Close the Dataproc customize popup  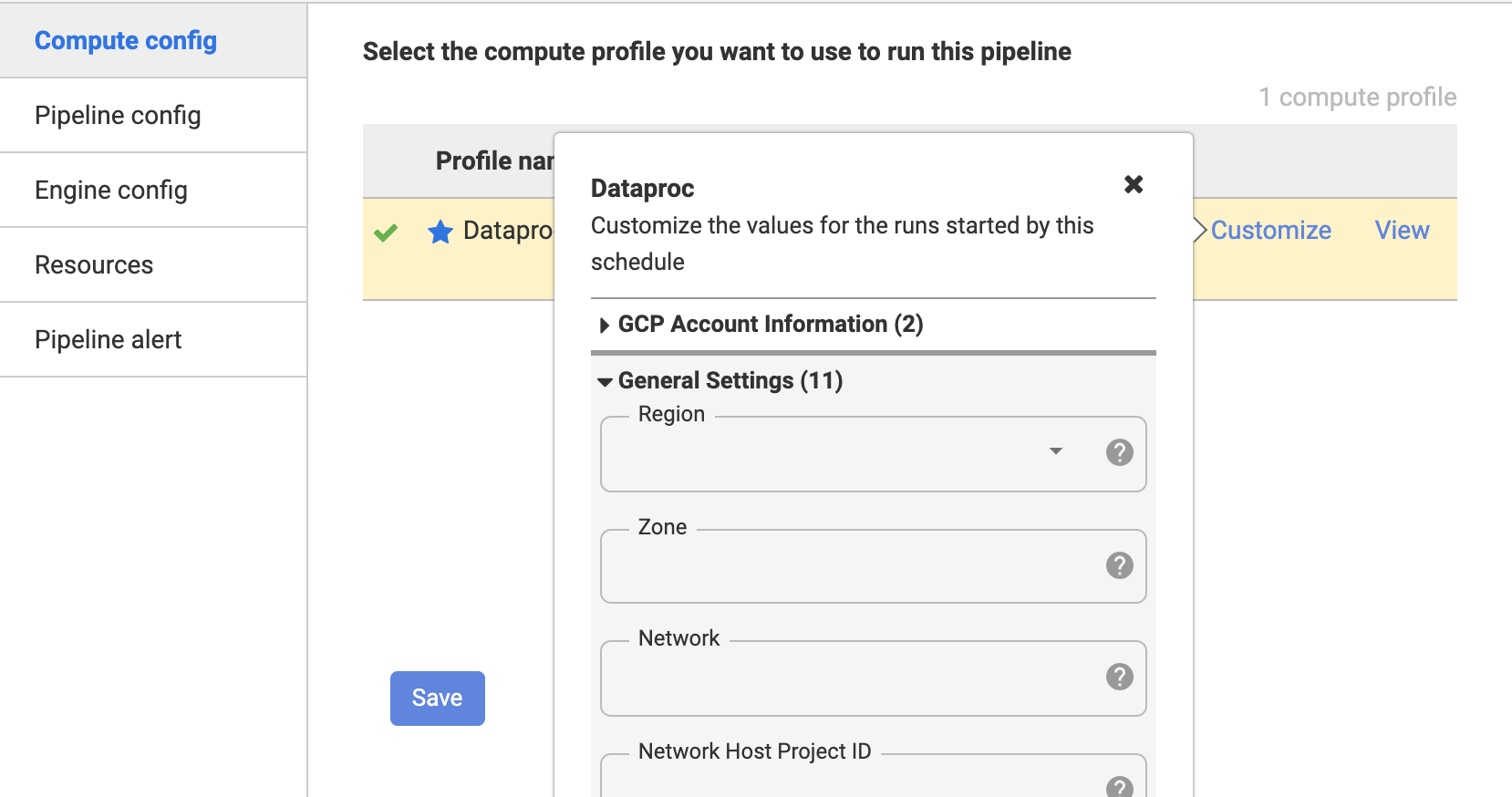1134,184
